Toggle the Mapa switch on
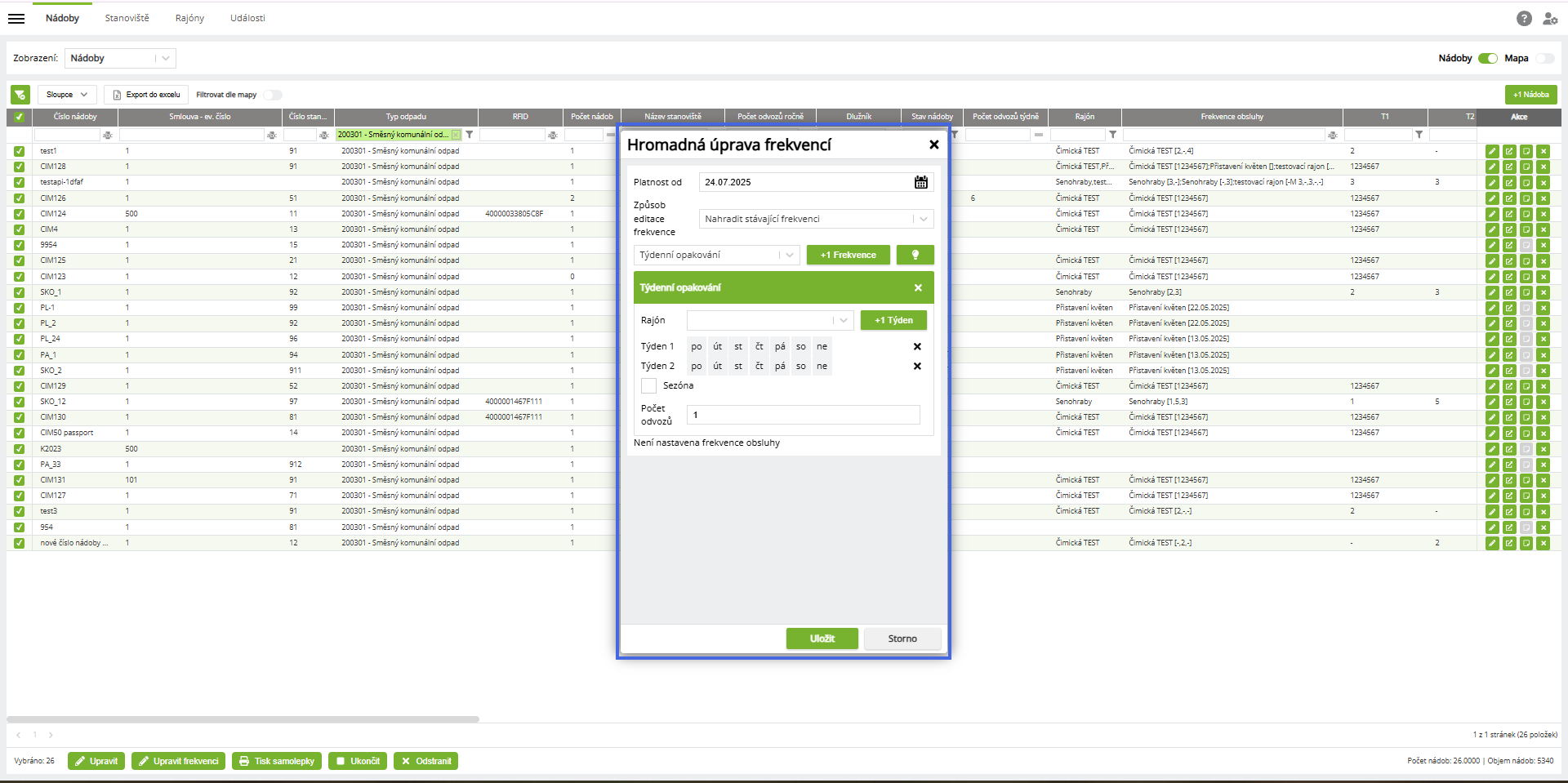The width and height of the screenshot is (1568, 783). coord(1544,58)
